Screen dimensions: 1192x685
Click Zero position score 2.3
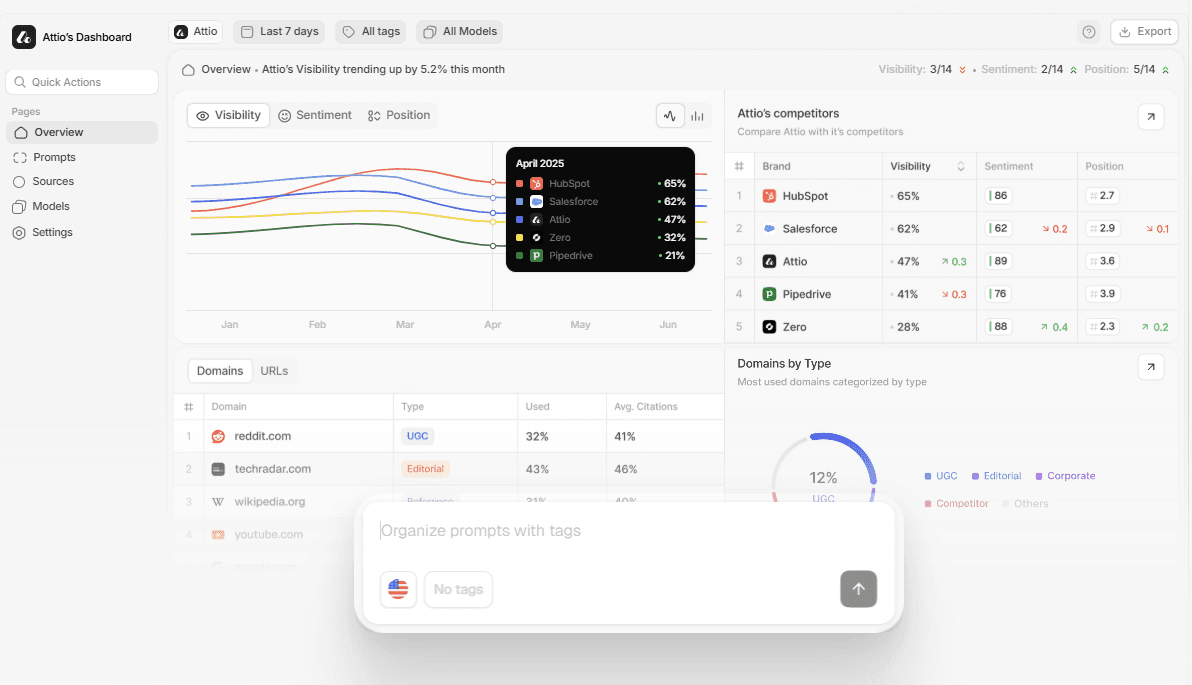(1102, 327)
